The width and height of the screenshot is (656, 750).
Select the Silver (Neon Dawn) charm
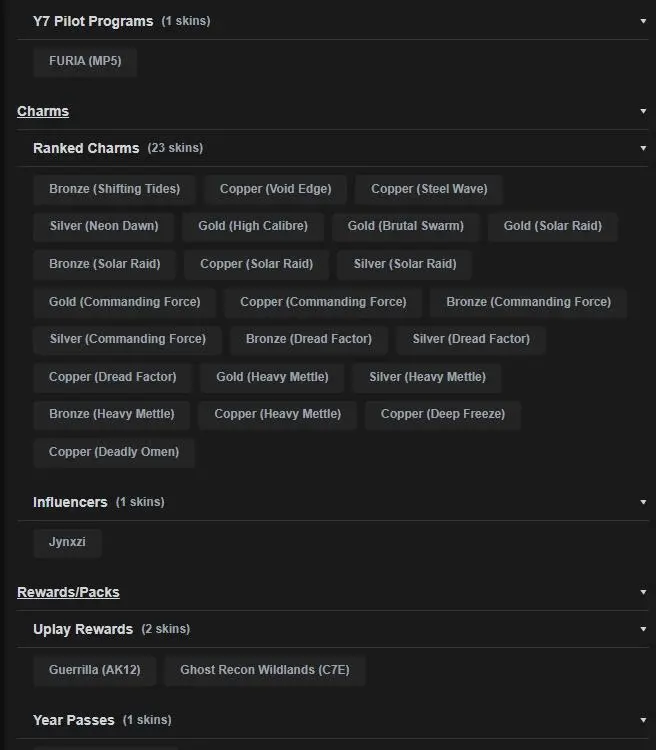(104, 226)
